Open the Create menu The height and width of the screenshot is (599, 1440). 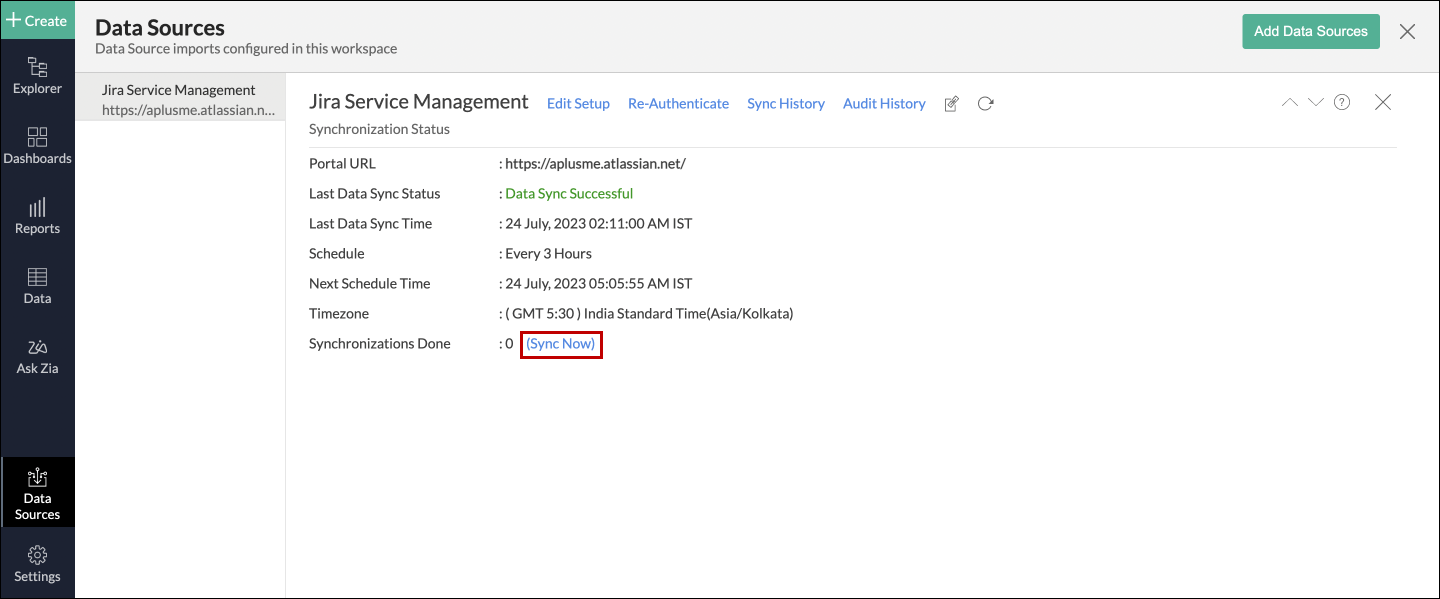point(37,19)
